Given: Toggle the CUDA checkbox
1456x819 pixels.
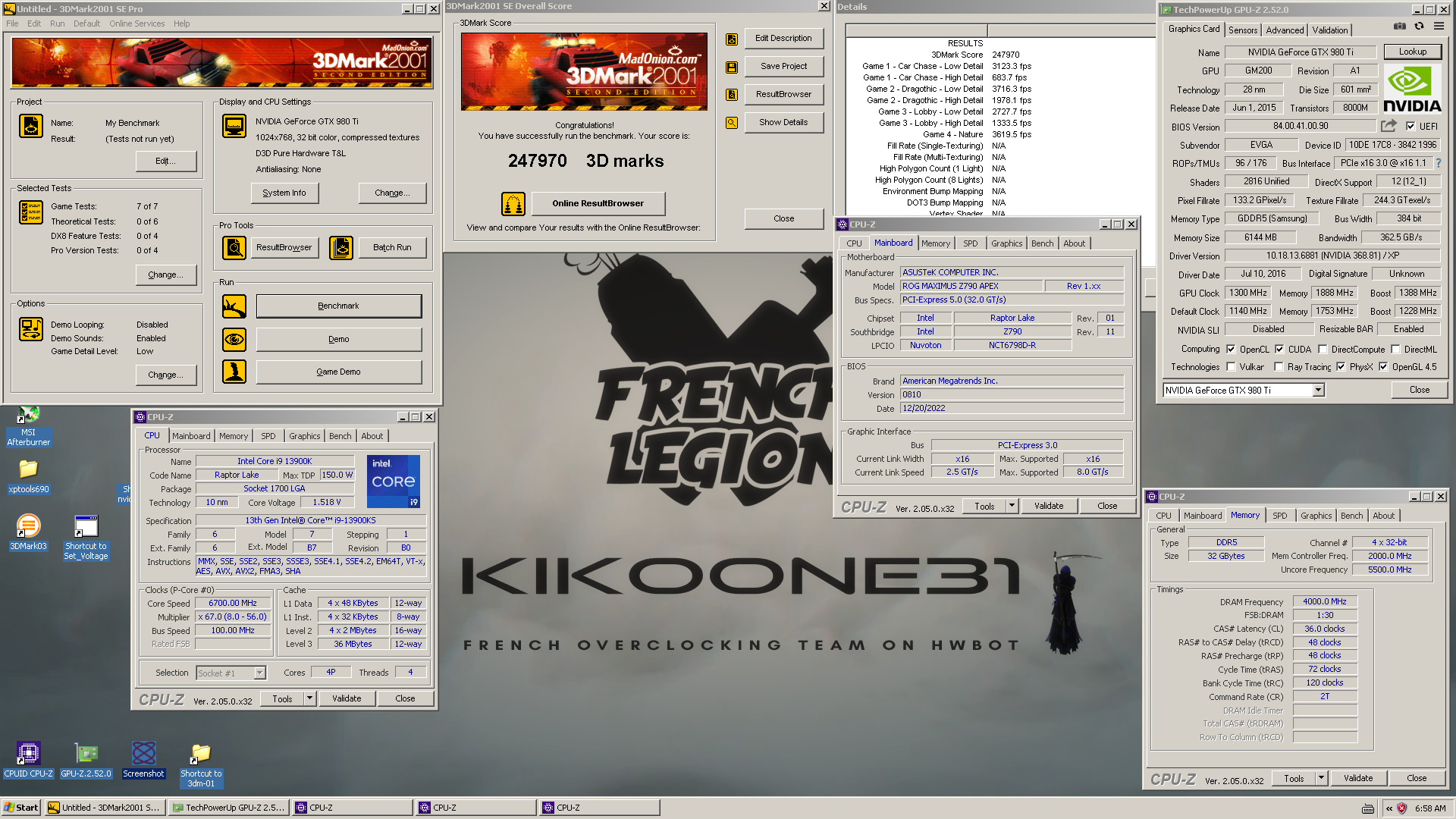Looking at the screenshot, I should point(1279,350).
